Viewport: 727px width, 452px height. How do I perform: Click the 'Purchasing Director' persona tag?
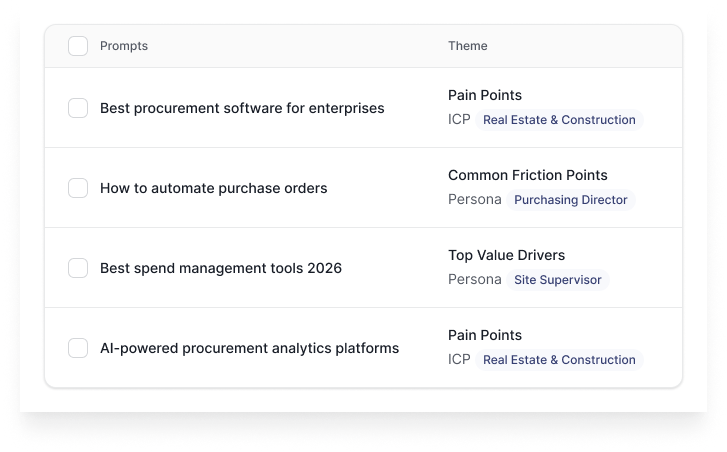[x=570, y=200]
